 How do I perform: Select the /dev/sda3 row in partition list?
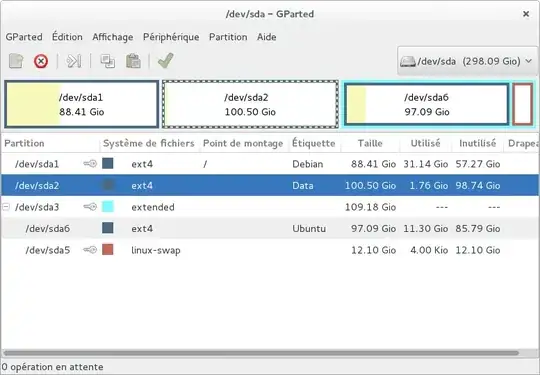click(x=270, y=207)
